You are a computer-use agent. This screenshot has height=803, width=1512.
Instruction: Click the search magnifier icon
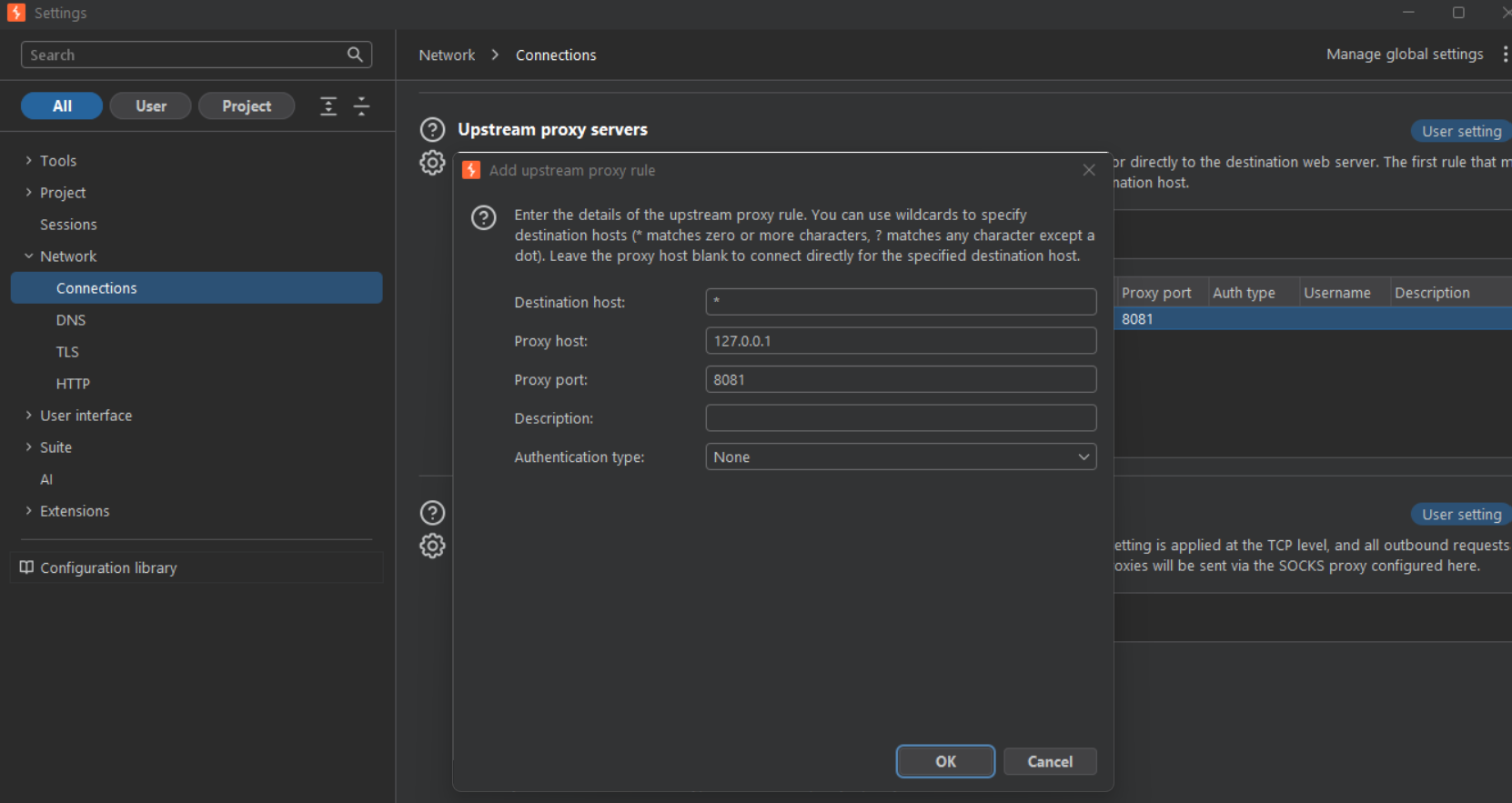click(x=355, y=55)
